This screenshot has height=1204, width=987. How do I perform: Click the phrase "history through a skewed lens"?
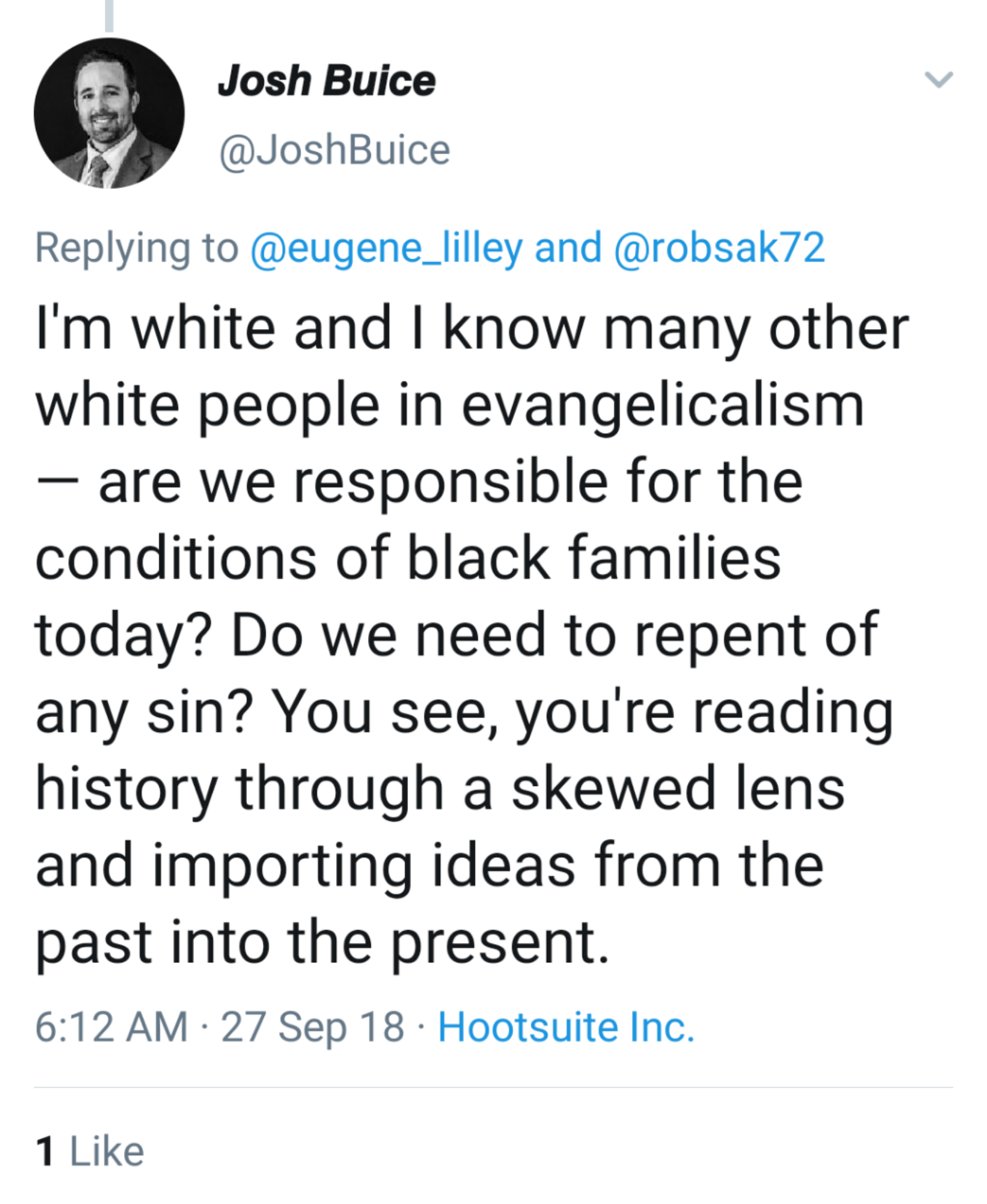pyautogui.click(x=440, y=788)
